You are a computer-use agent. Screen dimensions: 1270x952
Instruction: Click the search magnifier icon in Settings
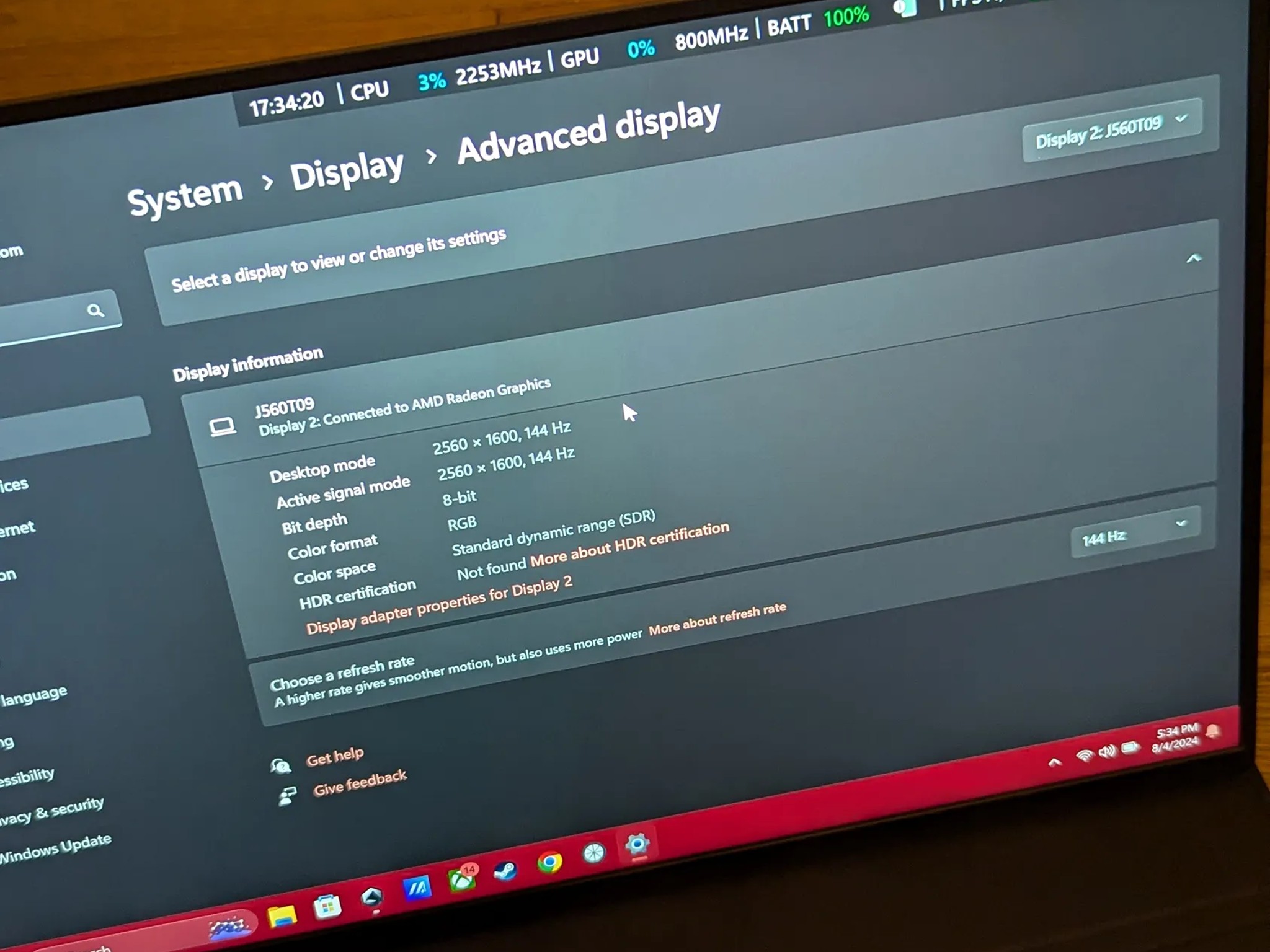(x=95, y=310)
